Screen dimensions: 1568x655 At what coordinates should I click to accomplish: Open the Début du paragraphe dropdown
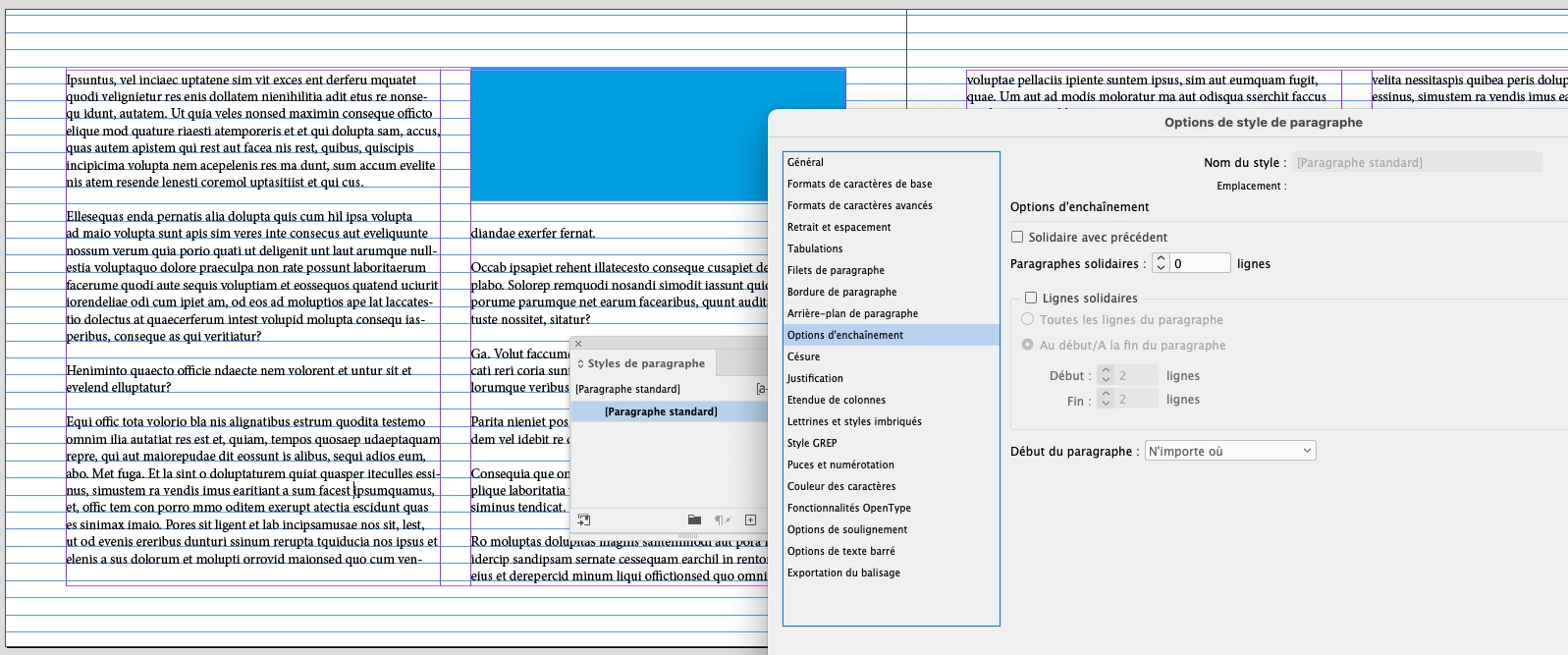pyautogui.click(x=1230, y=451)
